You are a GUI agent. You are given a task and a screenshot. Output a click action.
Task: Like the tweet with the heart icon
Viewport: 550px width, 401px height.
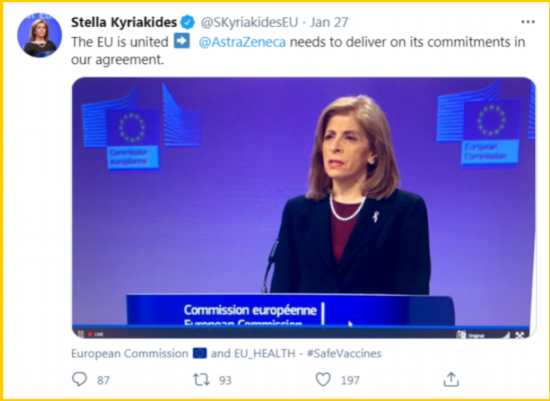tap(323, 380)
